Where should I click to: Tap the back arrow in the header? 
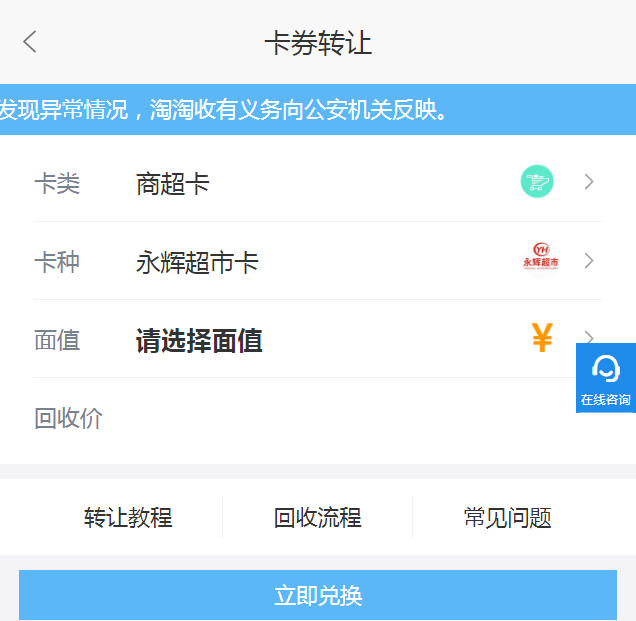pyautogui.click(x=30, y=42)
